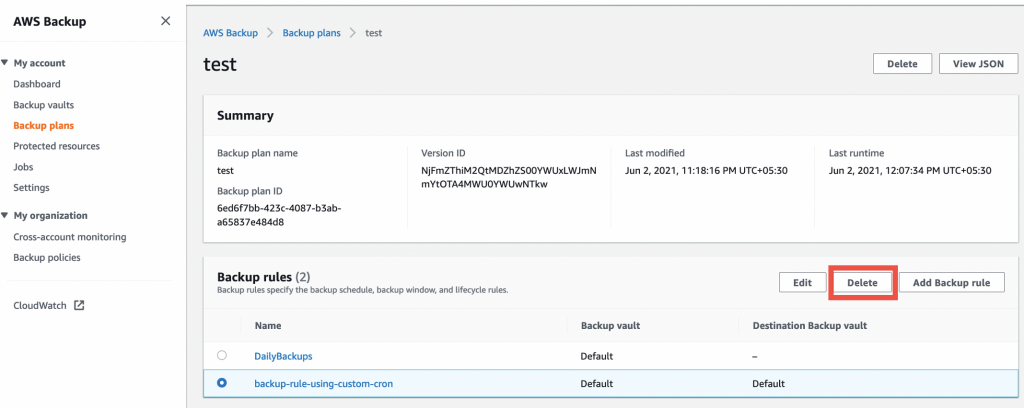1024x408 pixels.
Task: Go to Backup vaults
Action: point(43,104)
